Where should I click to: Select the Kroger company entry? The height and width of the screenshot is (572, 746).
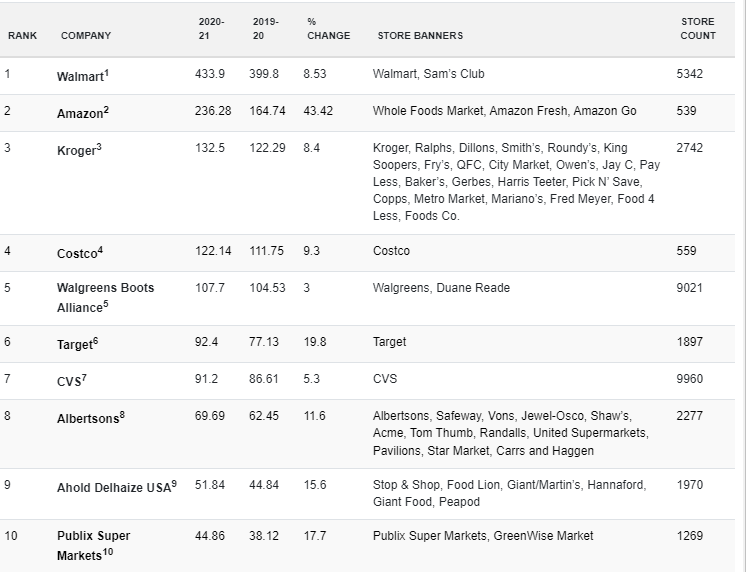pos(79,149)
